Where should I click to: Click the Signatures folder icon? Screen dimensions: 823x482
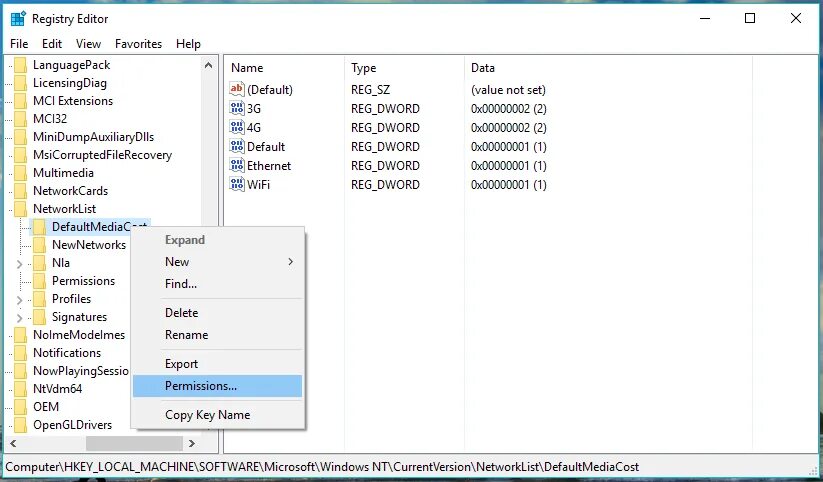tap(39, 317)
